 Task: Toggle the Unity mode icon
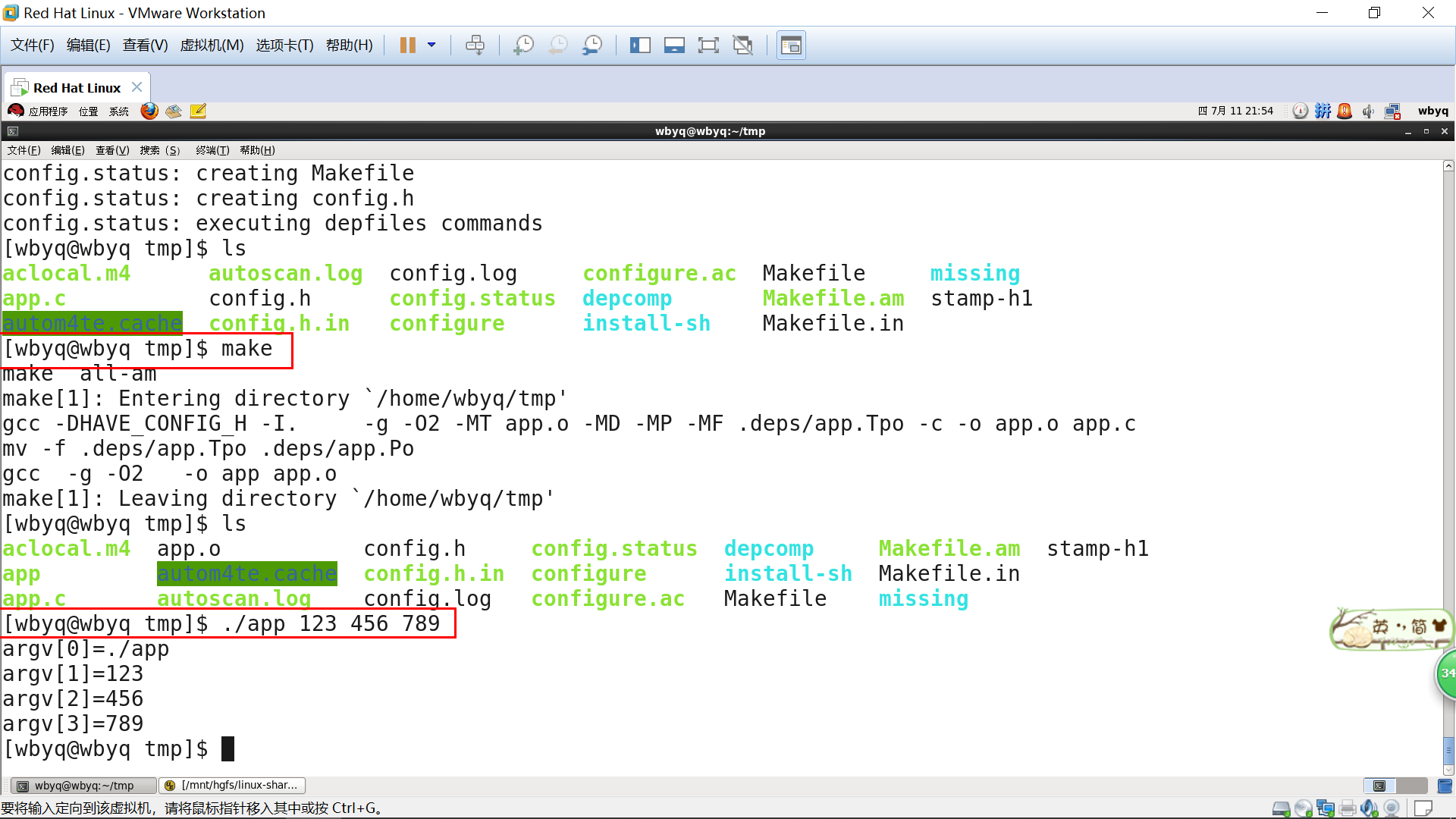click(742, 45)
